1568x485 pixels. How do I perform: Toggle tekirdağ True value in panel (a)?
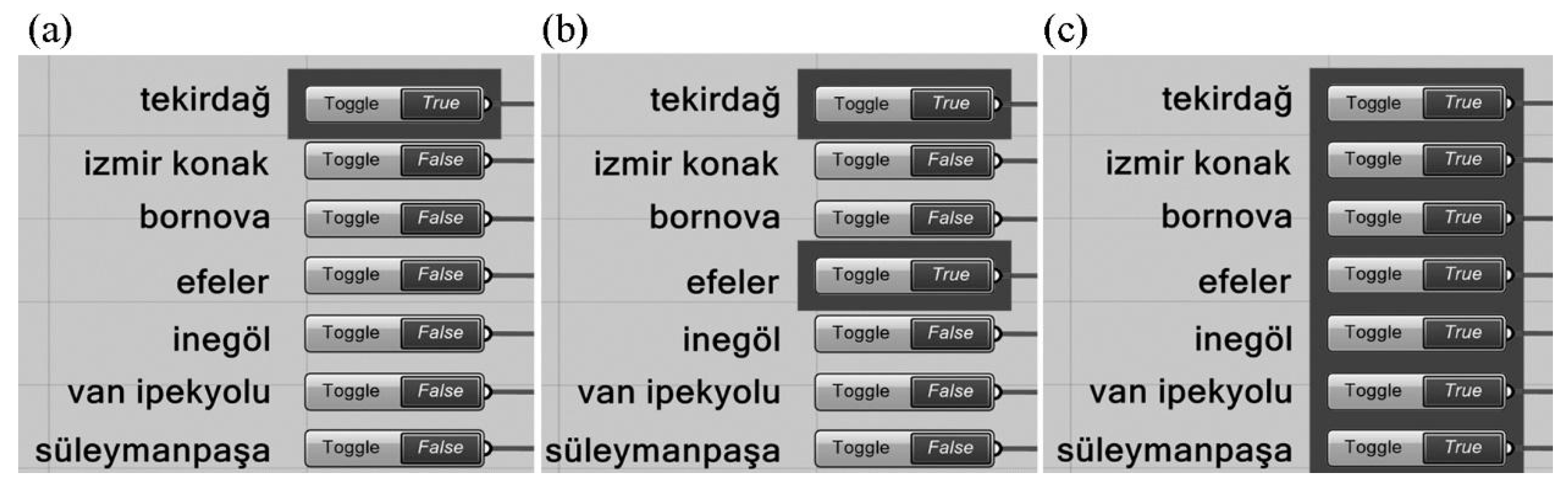(x=441, y=104)
